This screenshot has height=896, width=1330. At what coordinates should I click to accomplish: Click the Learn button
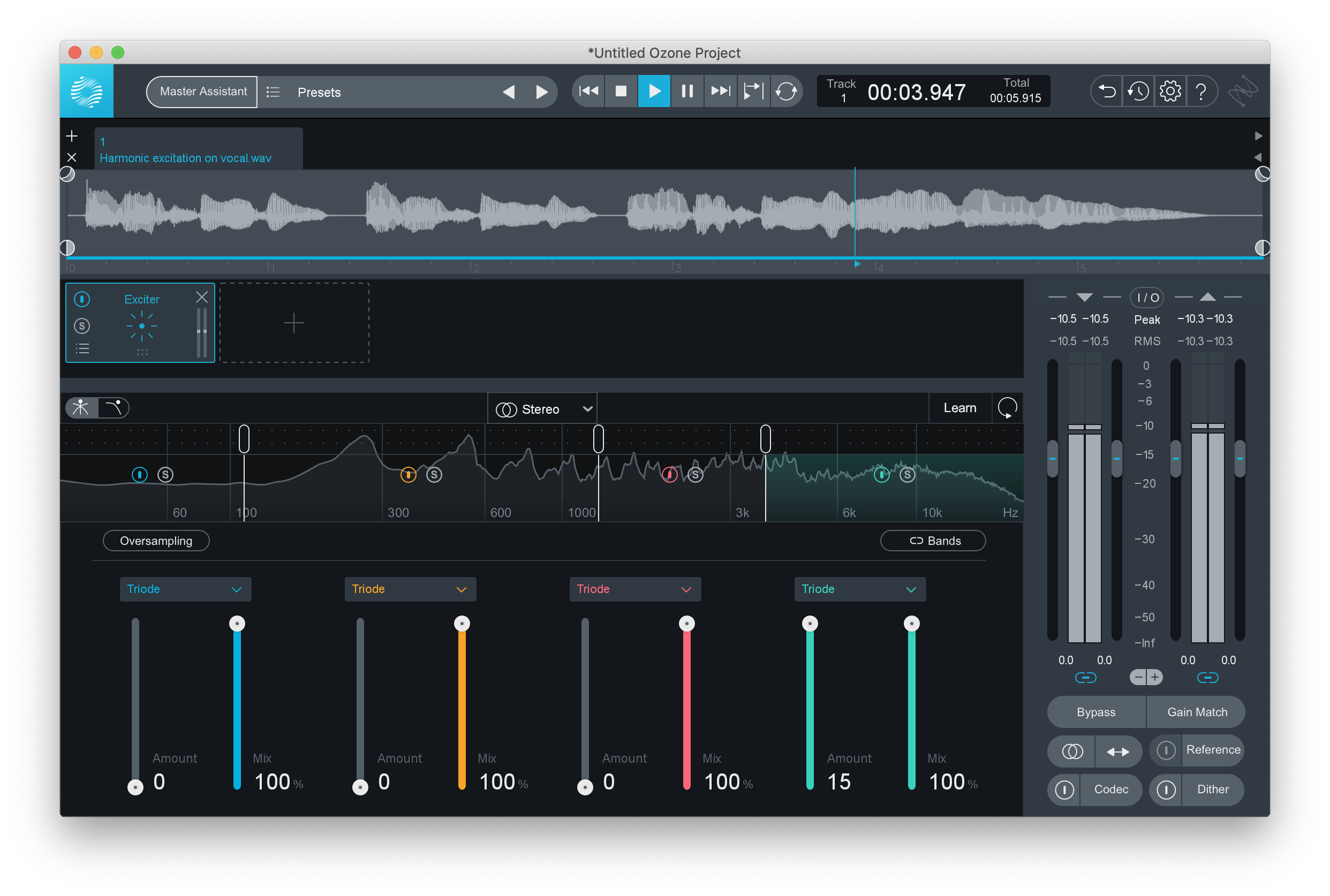tap(959, 408)
